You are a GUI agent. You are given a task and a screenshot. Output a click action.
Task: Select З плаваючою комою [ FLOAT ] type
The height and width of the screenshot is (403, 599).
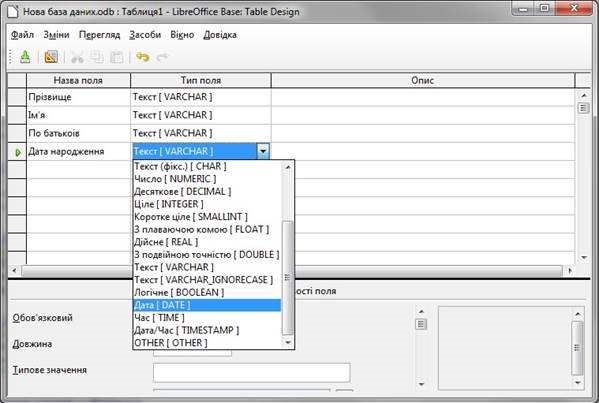pyautogui.click(x=207, y=229)
